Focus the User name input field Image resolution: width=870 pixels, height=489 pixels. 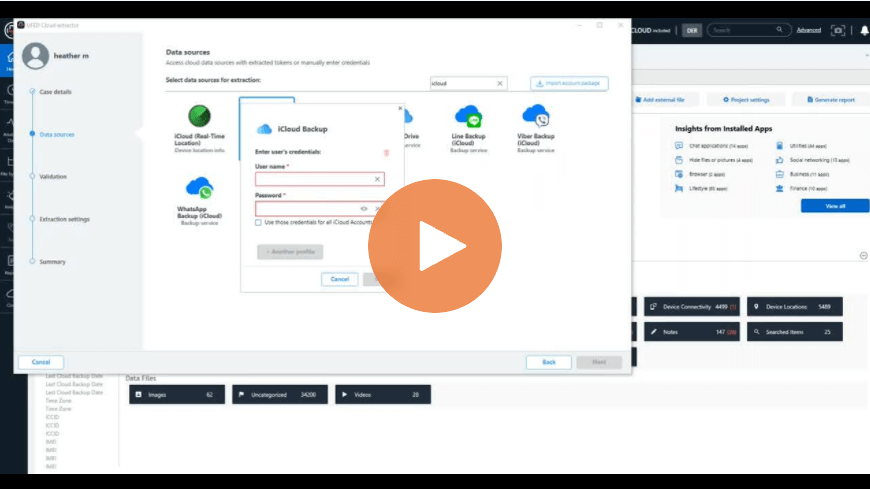pyautogui.click(x=320, y=179)
